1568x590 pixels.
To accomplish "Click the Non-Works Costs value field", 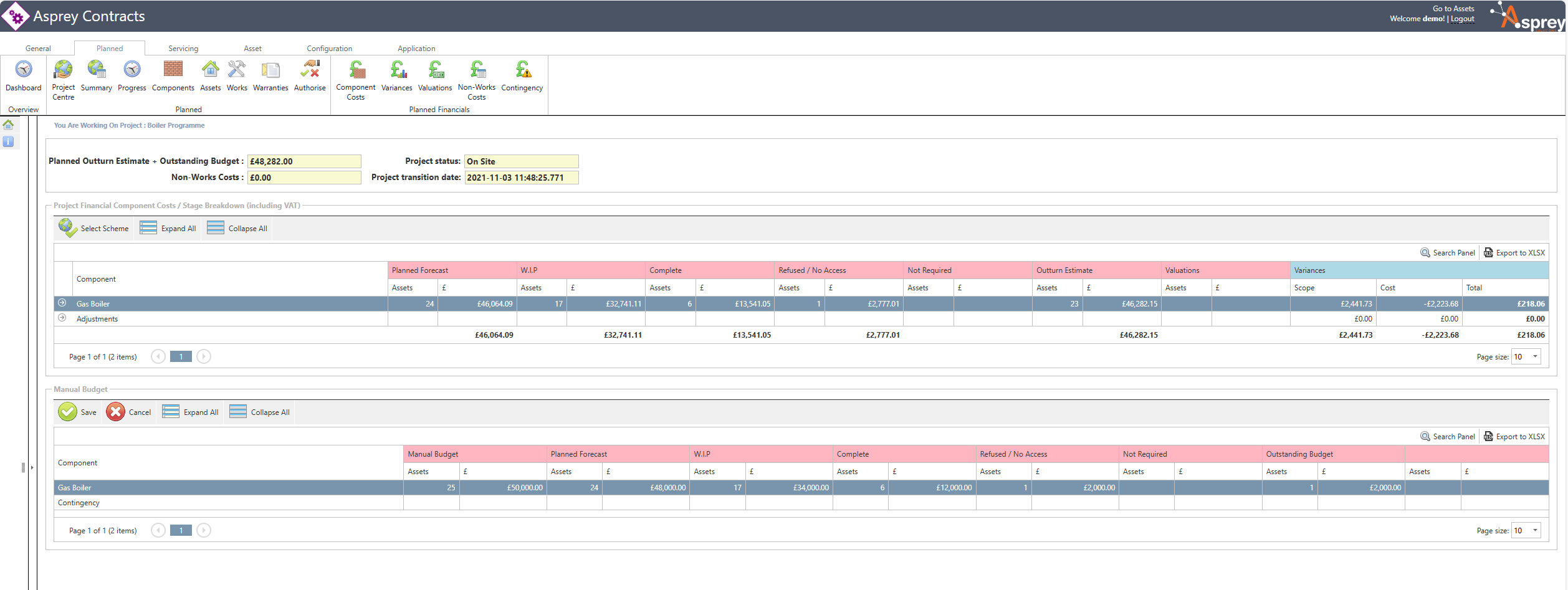I will [304, 178].
